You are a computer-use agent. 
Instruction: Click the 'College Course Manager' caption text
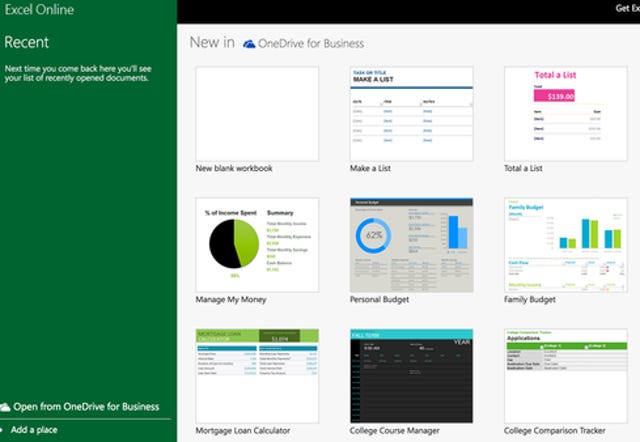click(x=395, y=431)
